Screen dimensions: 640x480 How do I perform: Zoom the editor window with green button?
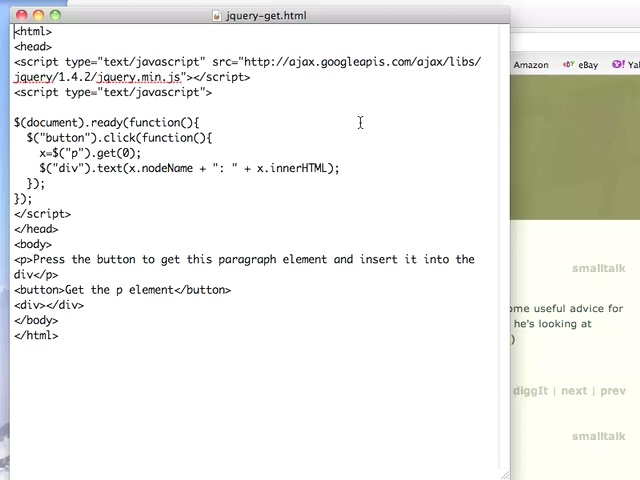tap(55, 16)
